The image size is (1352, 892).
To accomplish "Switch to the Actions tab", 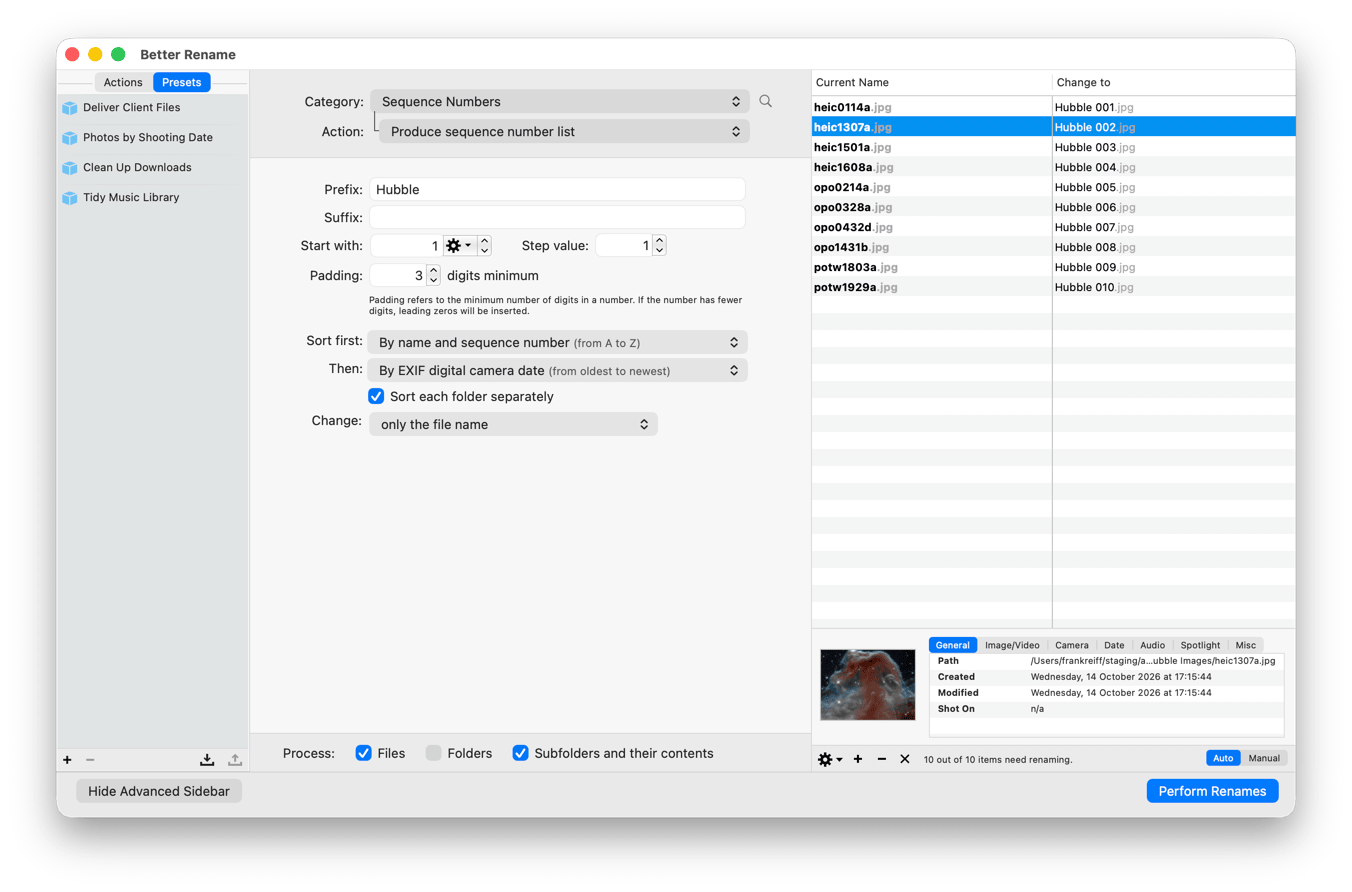I will [x=123, y=82].
